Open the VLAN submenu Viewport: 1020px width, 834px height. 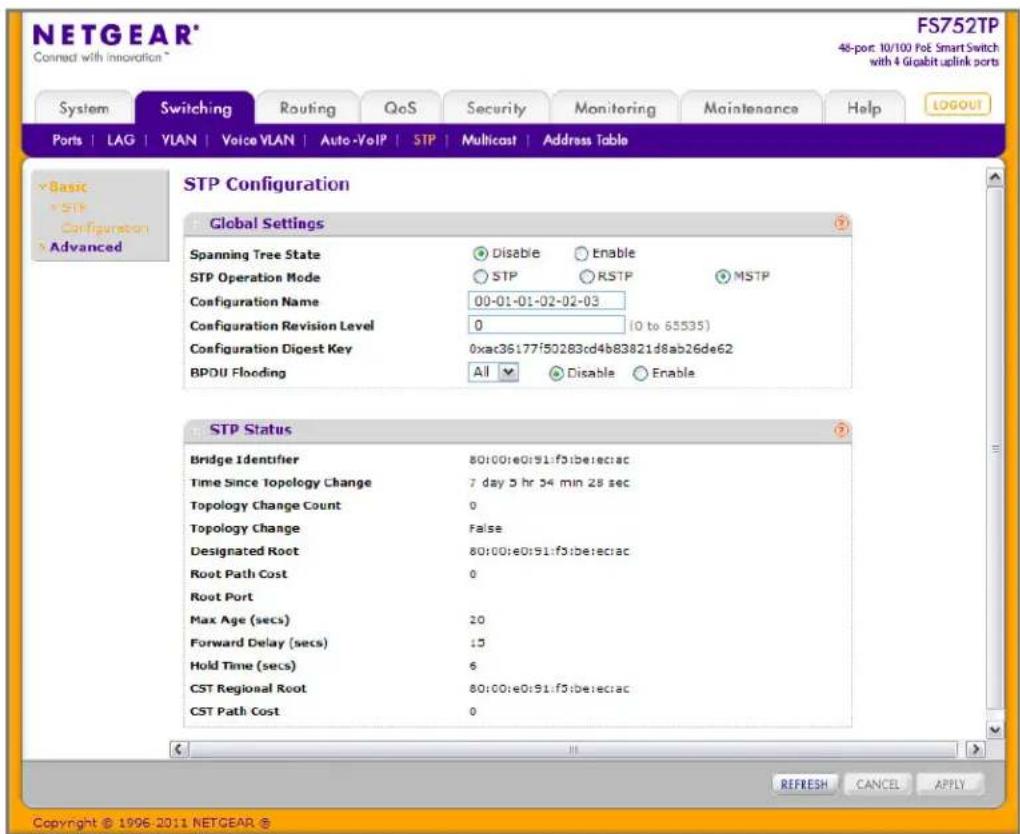179,140
